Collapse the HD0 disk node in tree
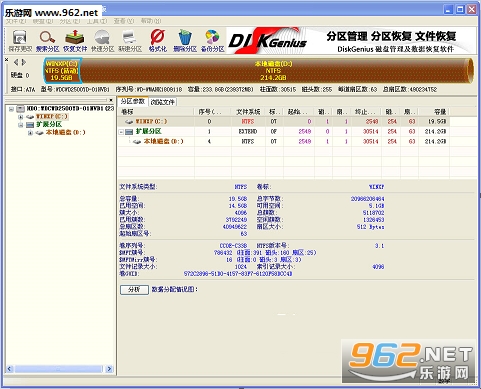Screen dimensions: 481x389 11,109
